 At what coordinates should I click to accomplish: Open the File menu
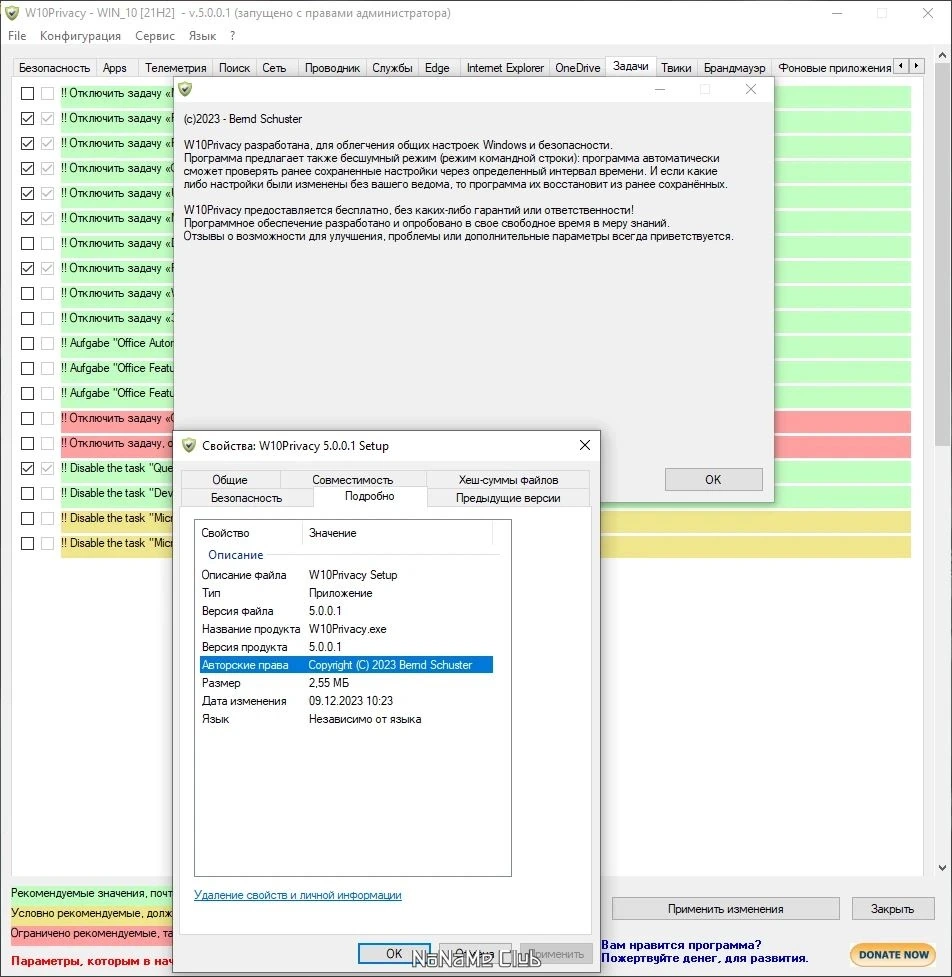(17, 36)
